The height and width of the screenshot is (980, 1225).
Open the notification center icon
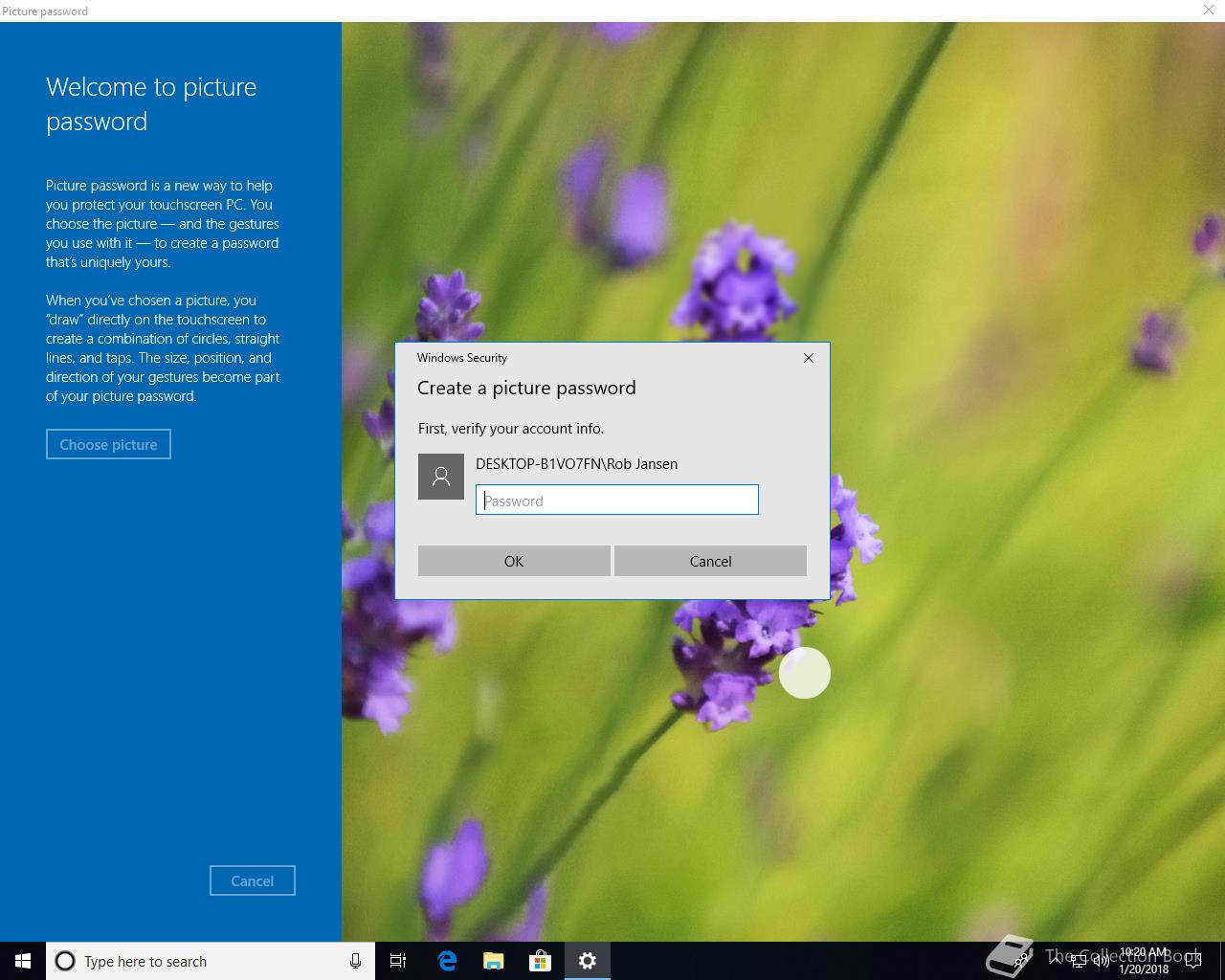pyautogui.click(x=1192, y=962)
